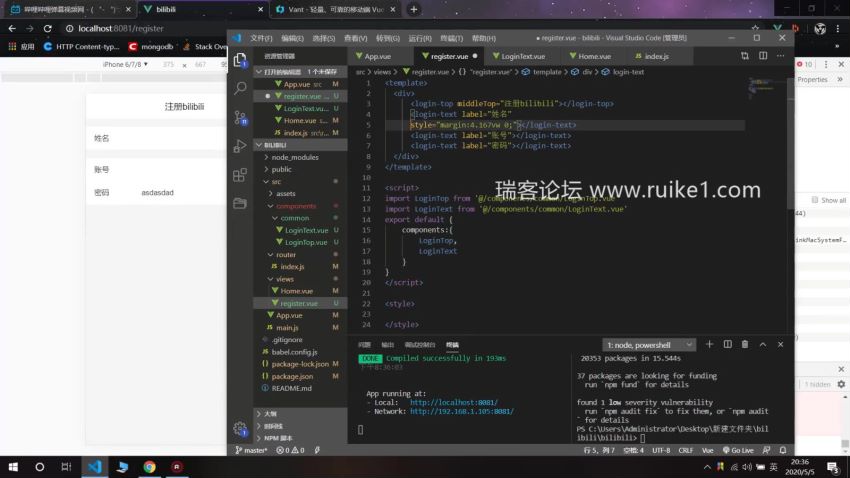Open the Manage gear in activity bar
The height and width of the screenshot is (478, 850).
coord(240,428)
